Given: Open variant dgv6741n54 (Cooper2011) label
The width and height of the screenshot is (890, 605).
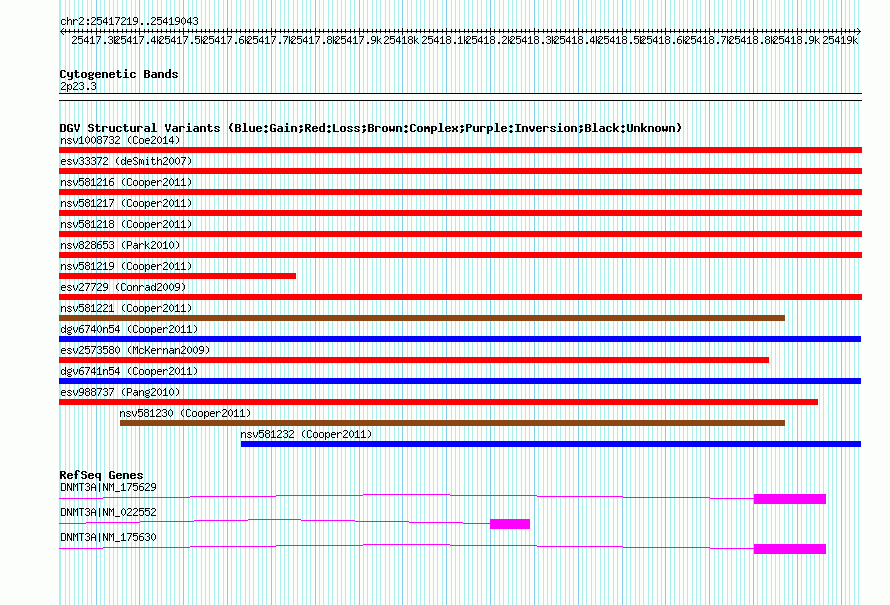Looking at the screenshot, I should click(x=129, y=371).
